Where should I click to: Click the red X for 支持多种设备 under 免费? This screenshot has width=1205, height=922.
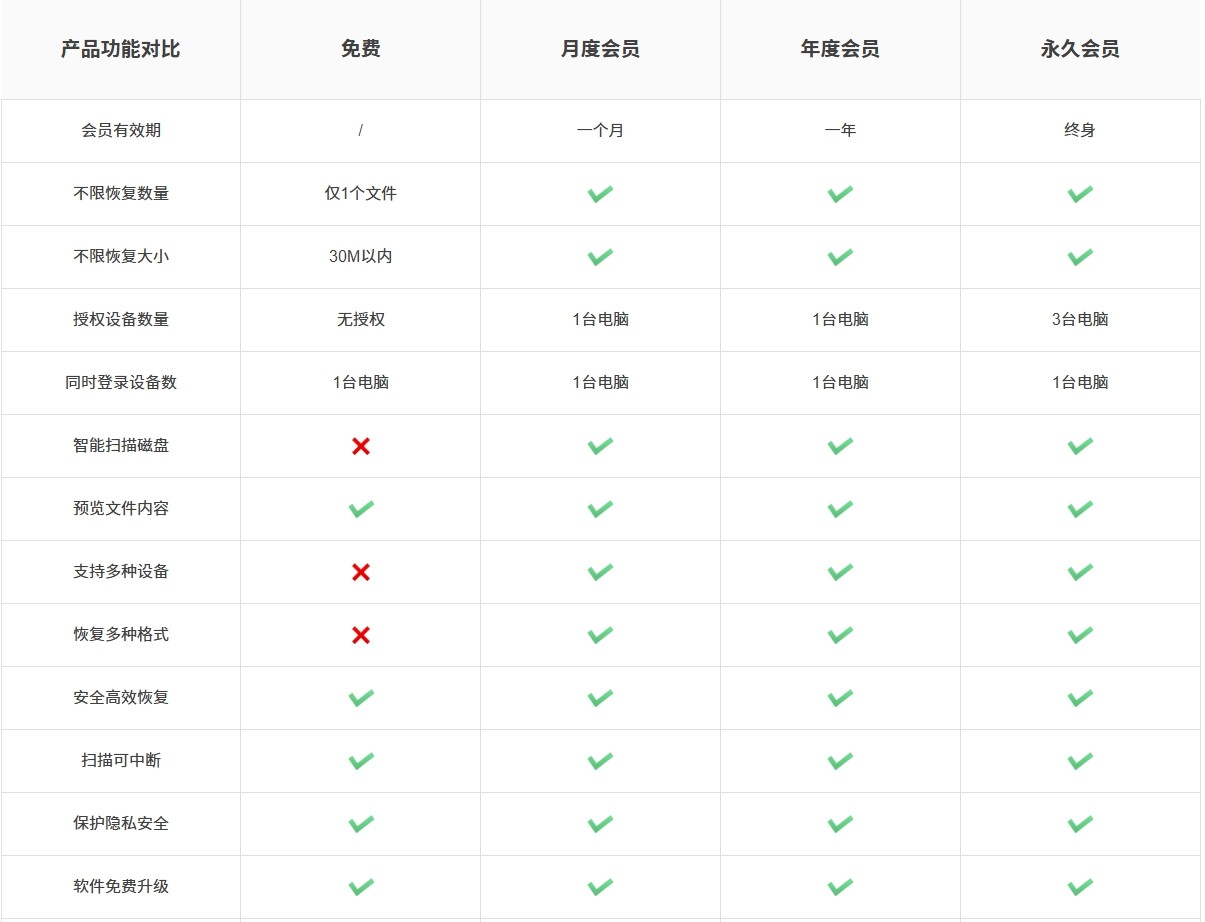361,572
